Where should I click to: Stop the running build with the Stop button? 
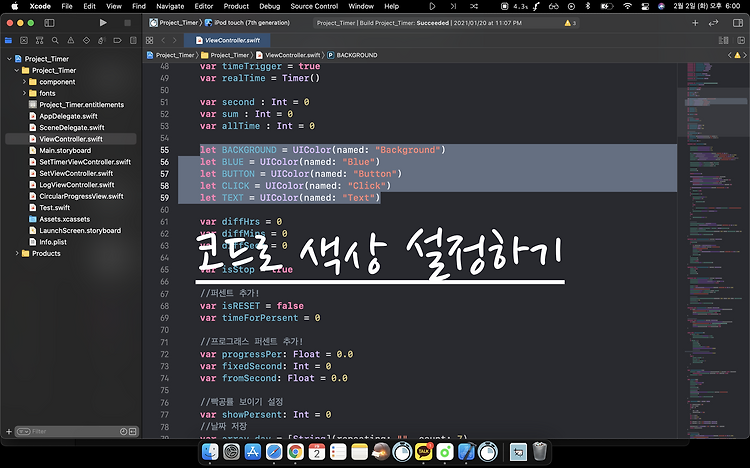tap(127, 22)
